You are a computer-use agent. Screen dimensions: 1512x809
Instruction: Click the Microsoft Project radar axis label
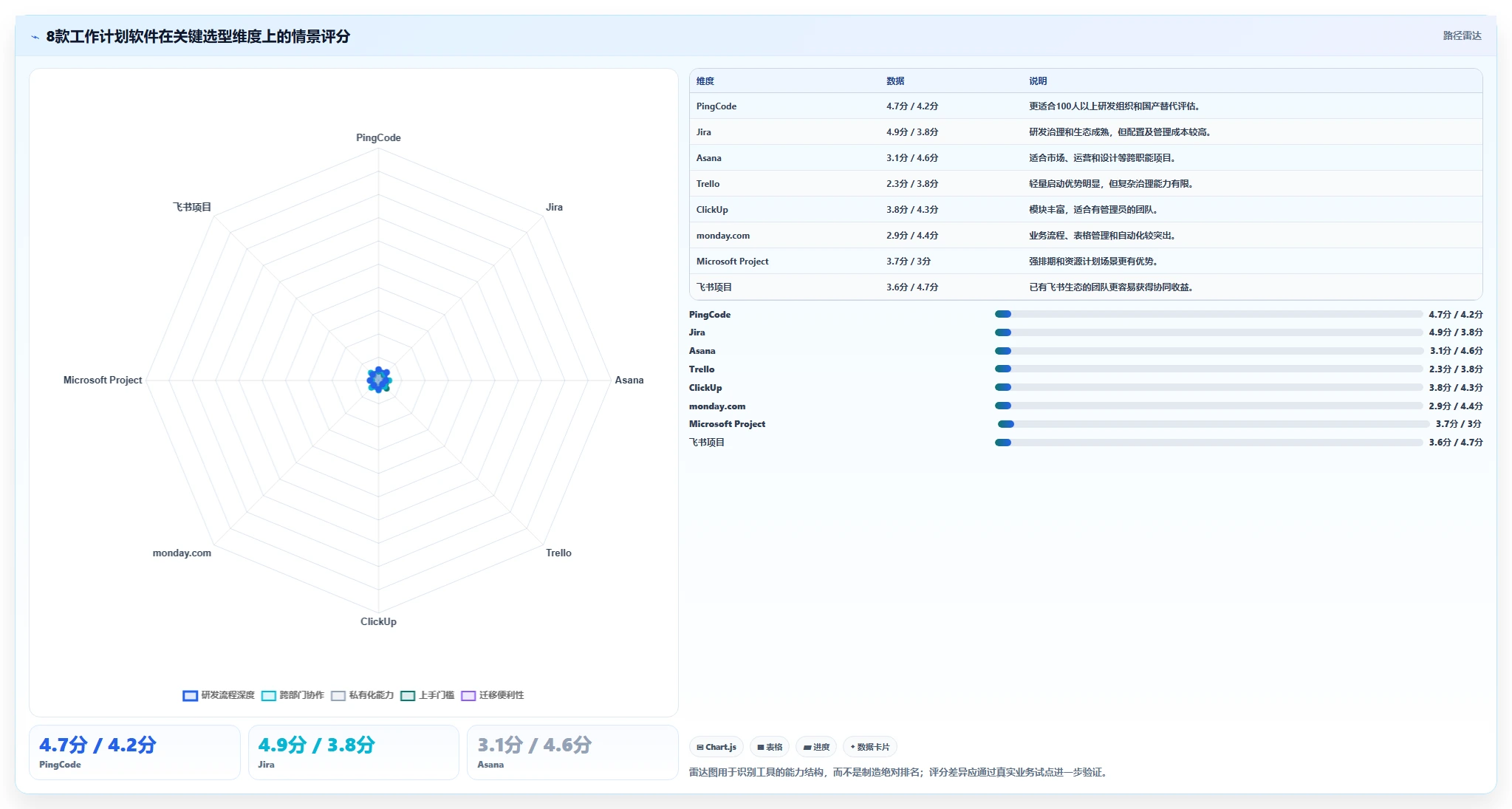(103, 380)
